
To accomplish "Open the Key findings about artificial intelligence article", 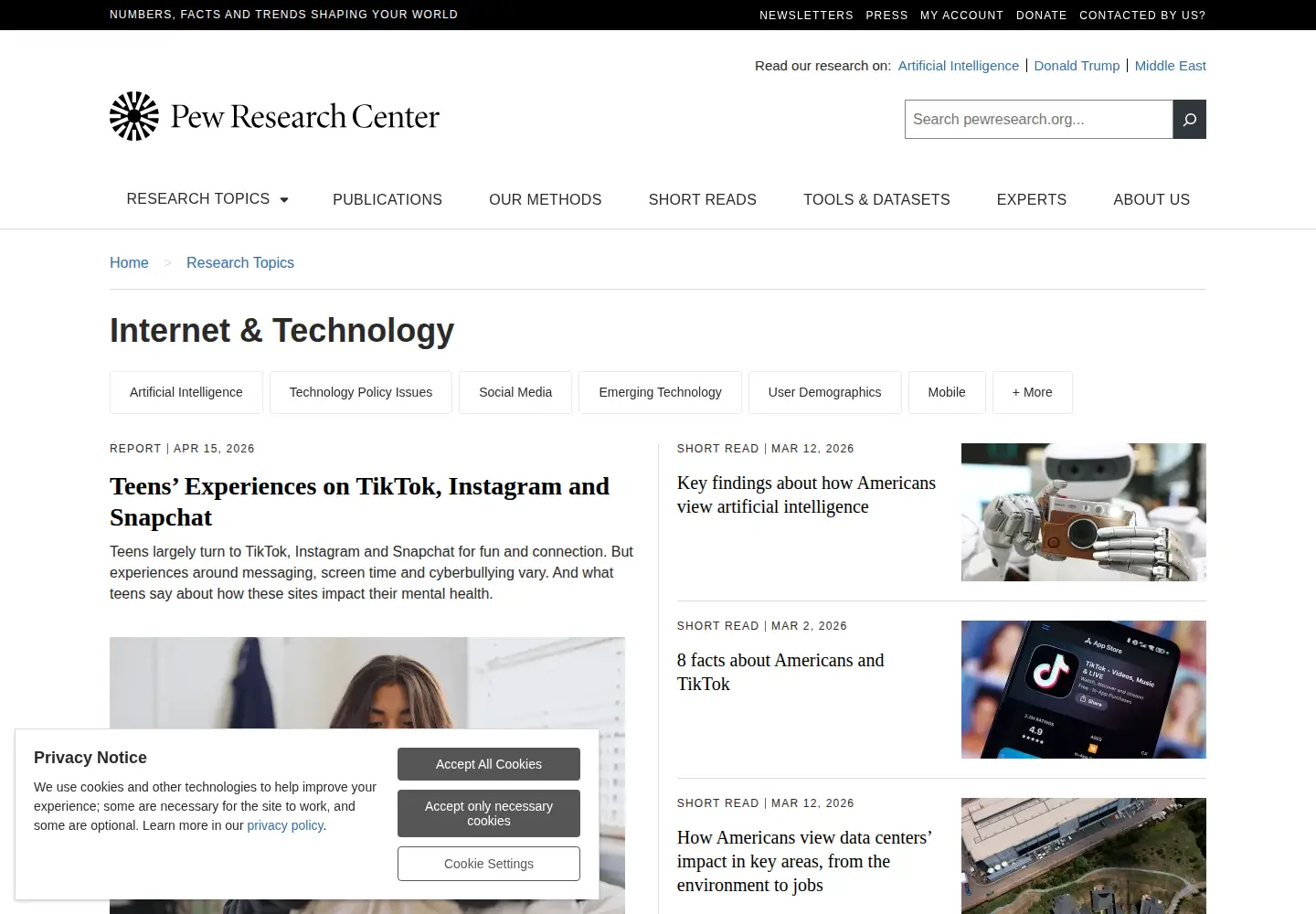I will click(x=806, y=494).
